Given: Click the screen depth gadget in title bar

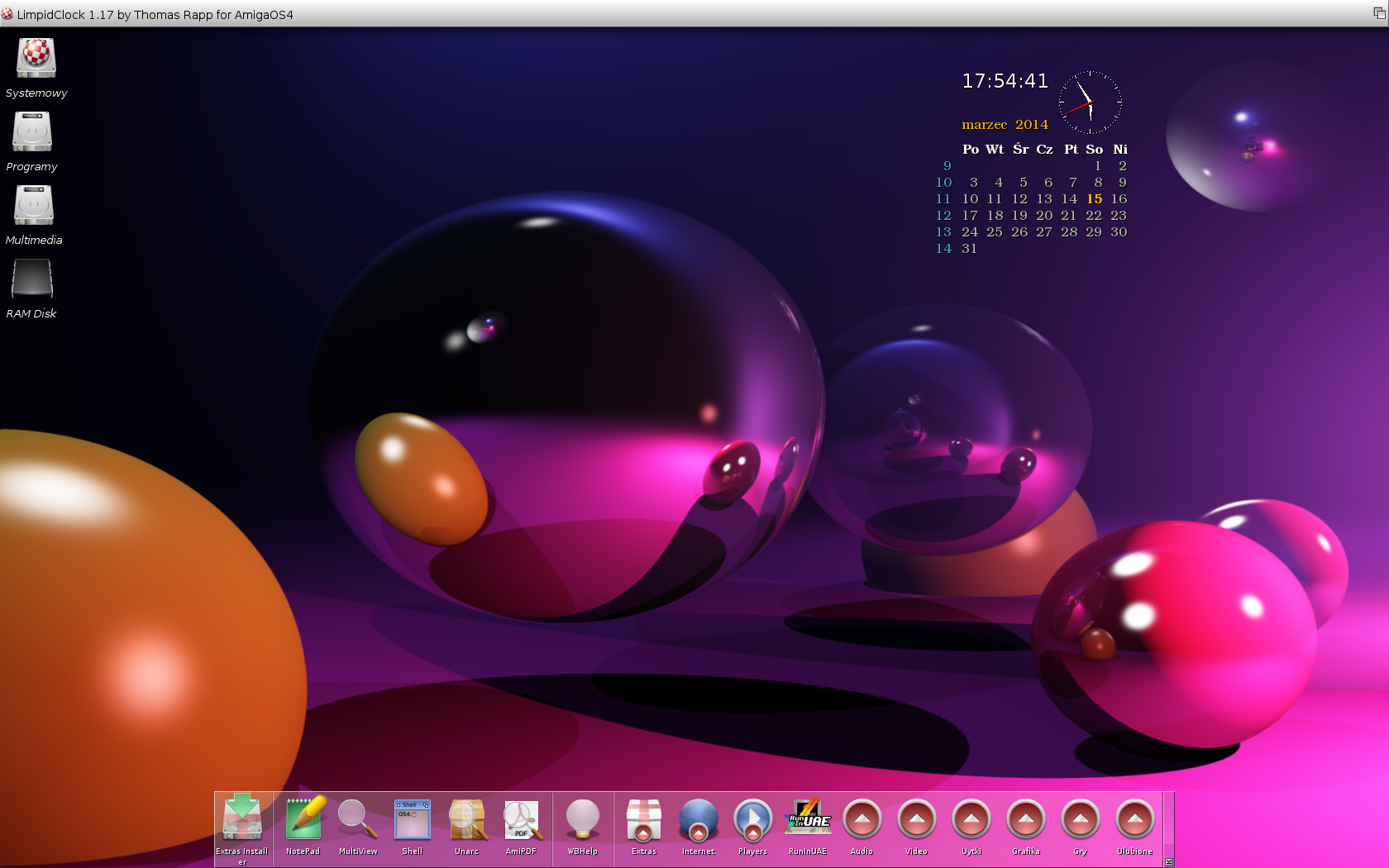Looking at the screenshot, I should (x=1379, y=13).
